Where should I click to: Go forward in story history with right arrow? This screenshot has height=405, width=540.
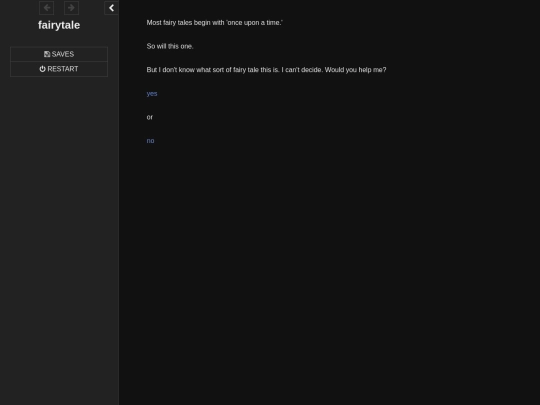[x=72, y=8]
